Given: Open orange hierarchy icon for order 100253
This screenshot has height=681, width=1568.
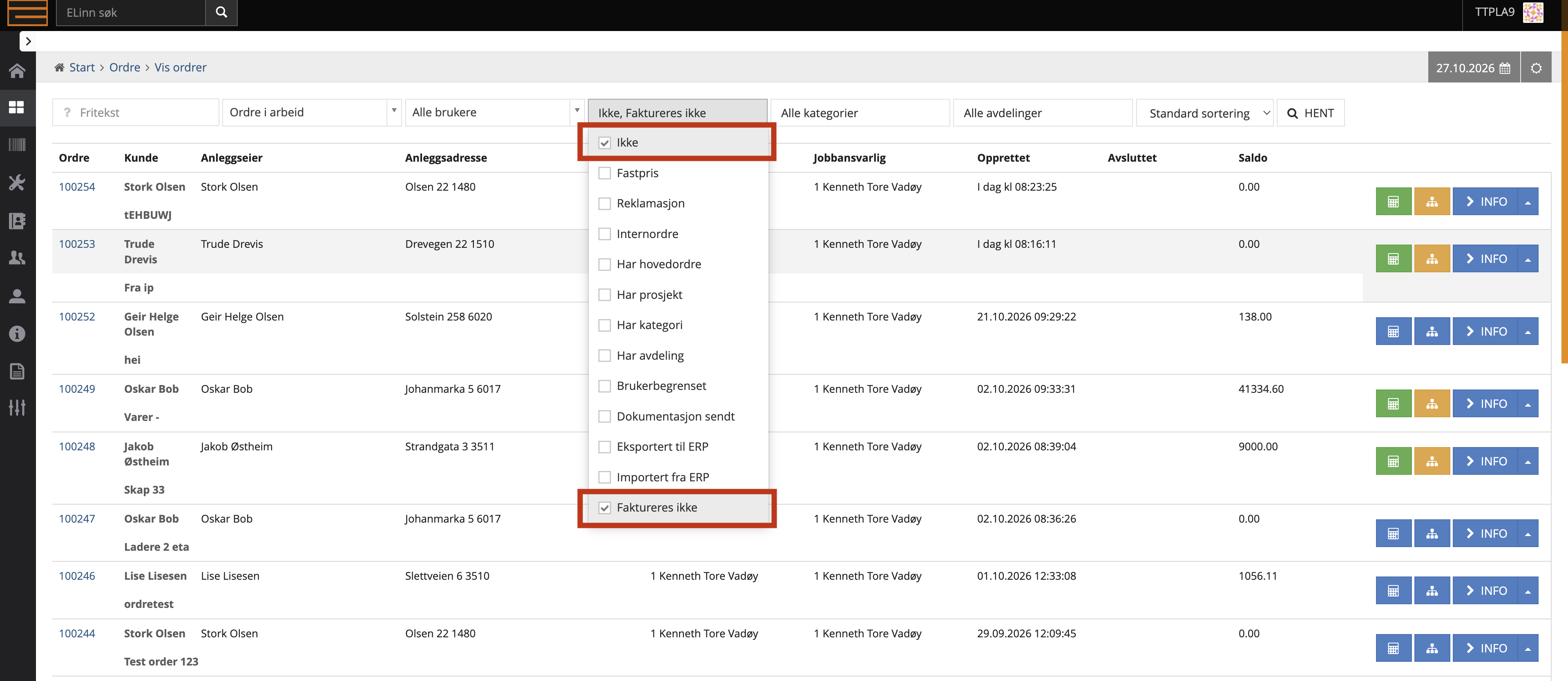Looking at the screenshot, I should 1432,258.
